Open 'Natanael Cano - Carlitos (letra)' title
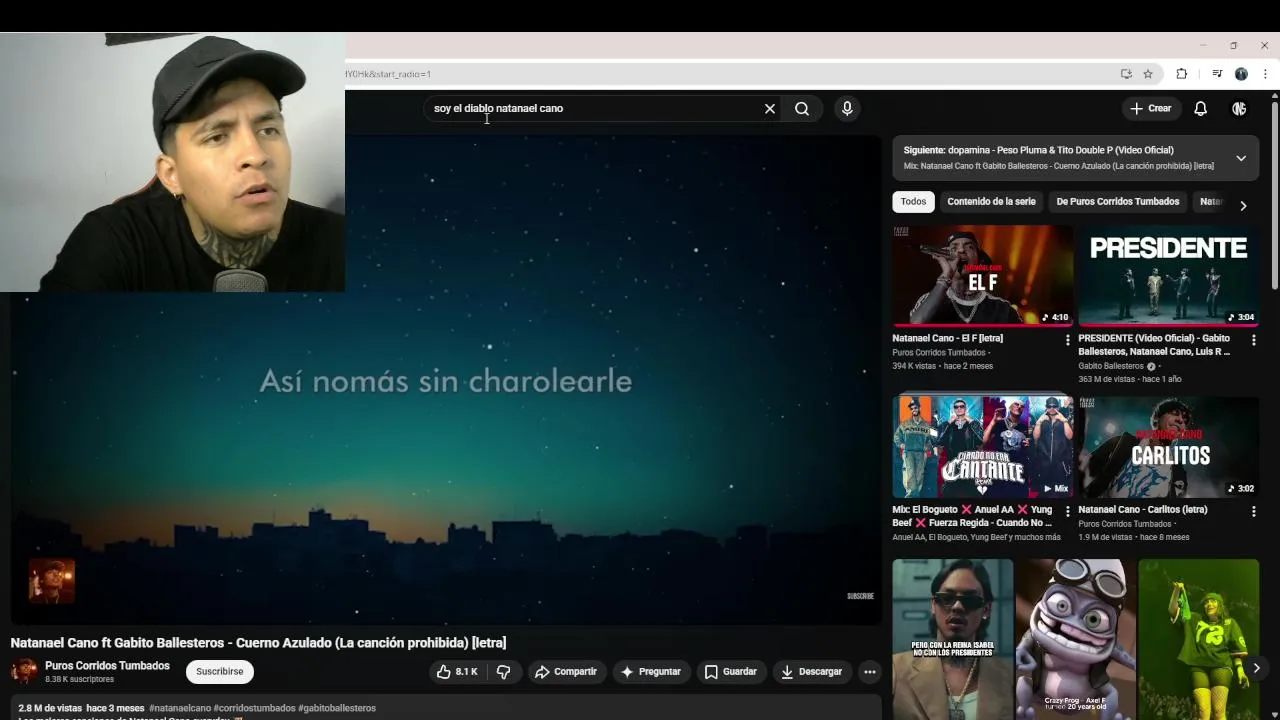Image resolution: width=1280 pixels, height=720 pixels. pyautogui.click(x=1142, y=510)
